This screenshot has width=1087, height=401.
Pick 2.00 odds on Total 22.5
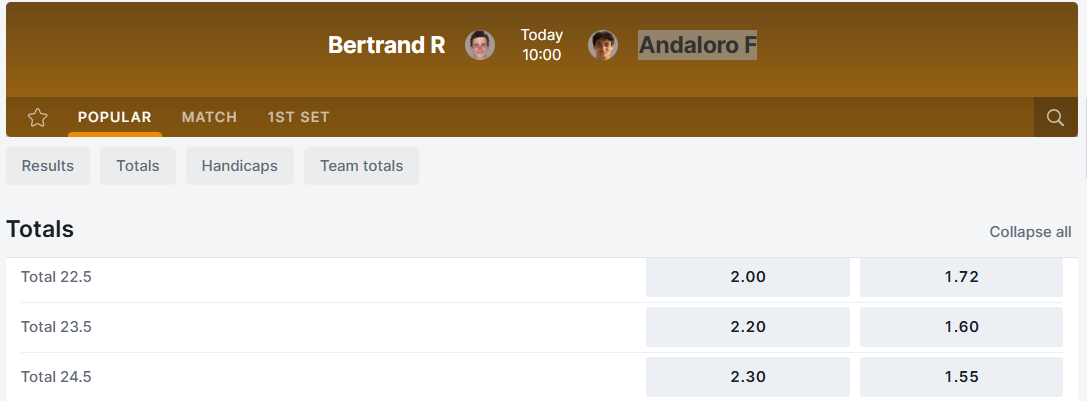(748, 277)
